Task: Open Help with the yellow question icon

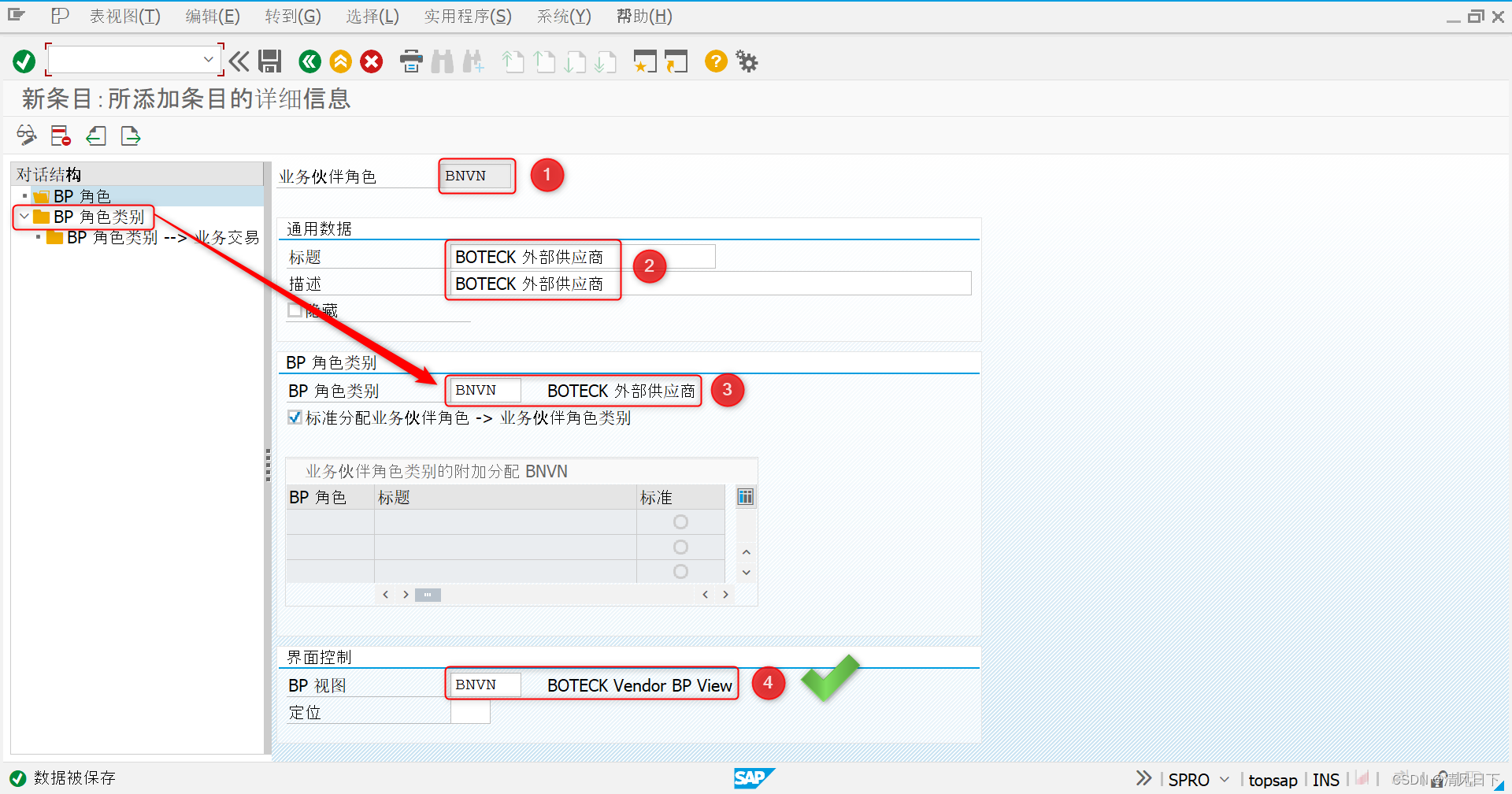Action: pos(716,61)
